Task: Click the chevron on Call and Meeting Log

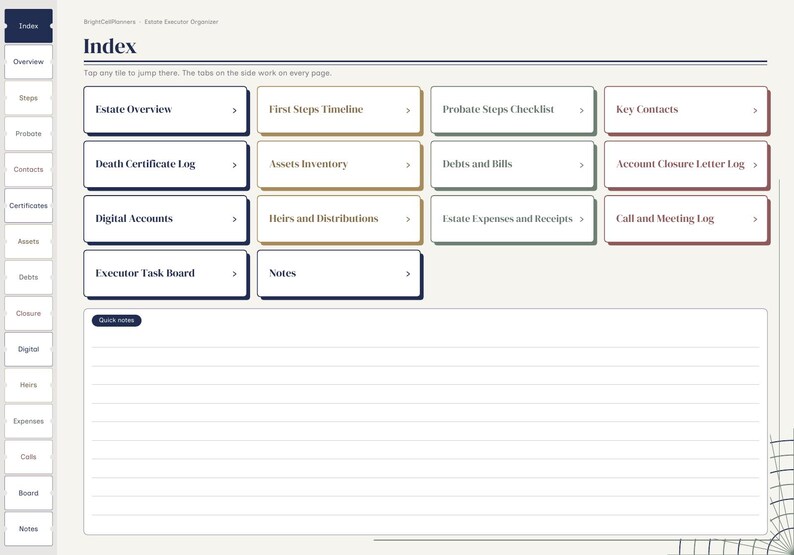Action: [755, 219]
